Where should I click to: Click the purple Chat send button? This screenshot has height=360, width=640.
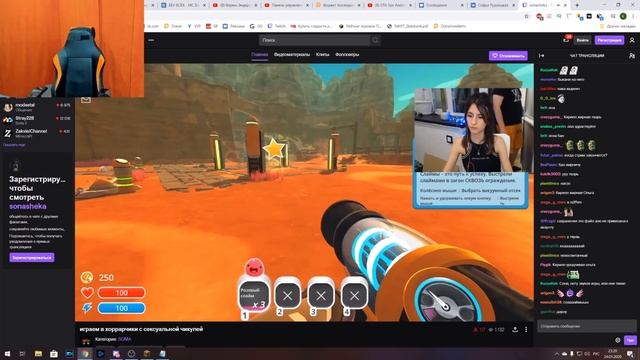click(630, 340)
